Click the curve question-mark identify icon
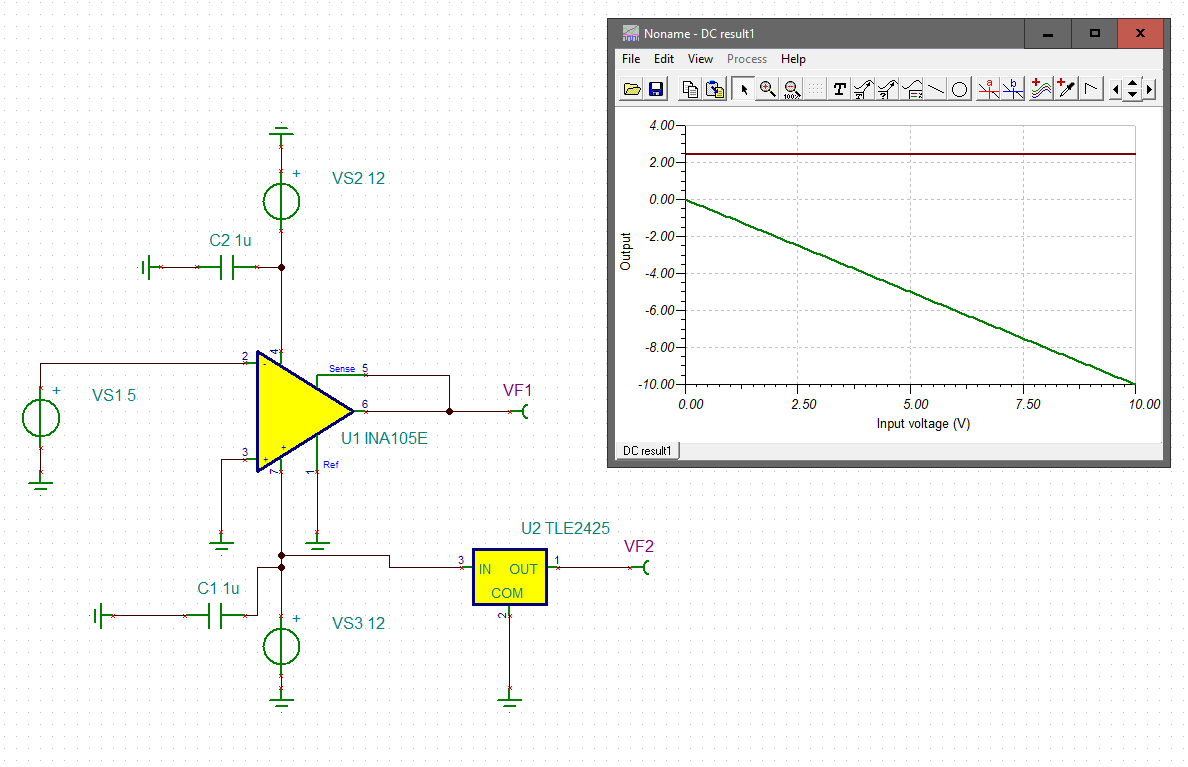This screenshot has width=1188, height=767. [x=887, y=89]
